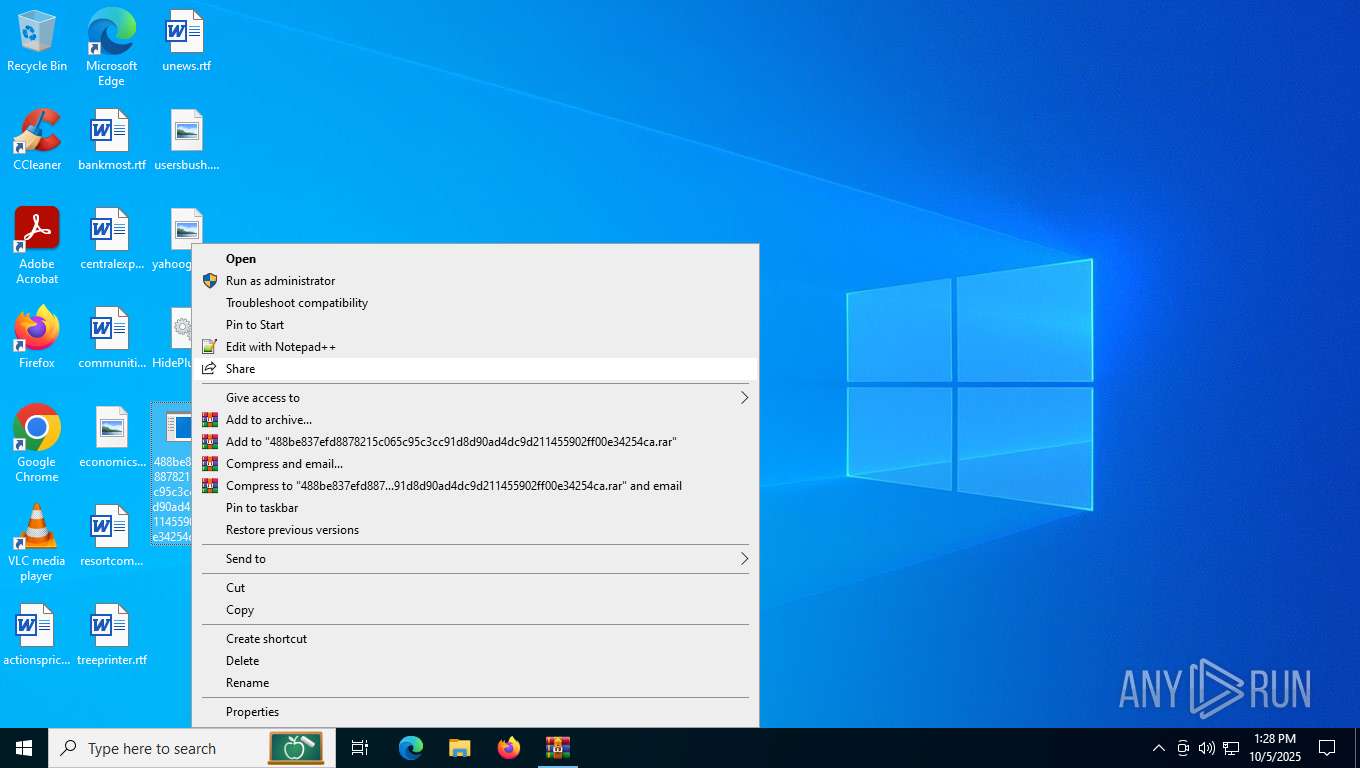Viewport: 1360px width, 768px height.
Task: Click the taskbar search box
Action: point(192,748)
